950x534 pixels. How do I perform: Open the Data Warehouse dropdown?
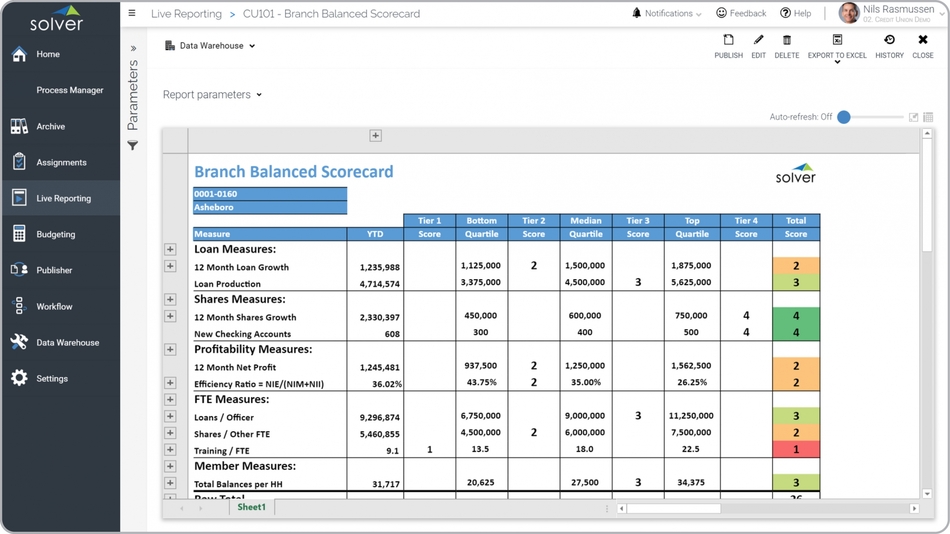(x=211, y=46)
